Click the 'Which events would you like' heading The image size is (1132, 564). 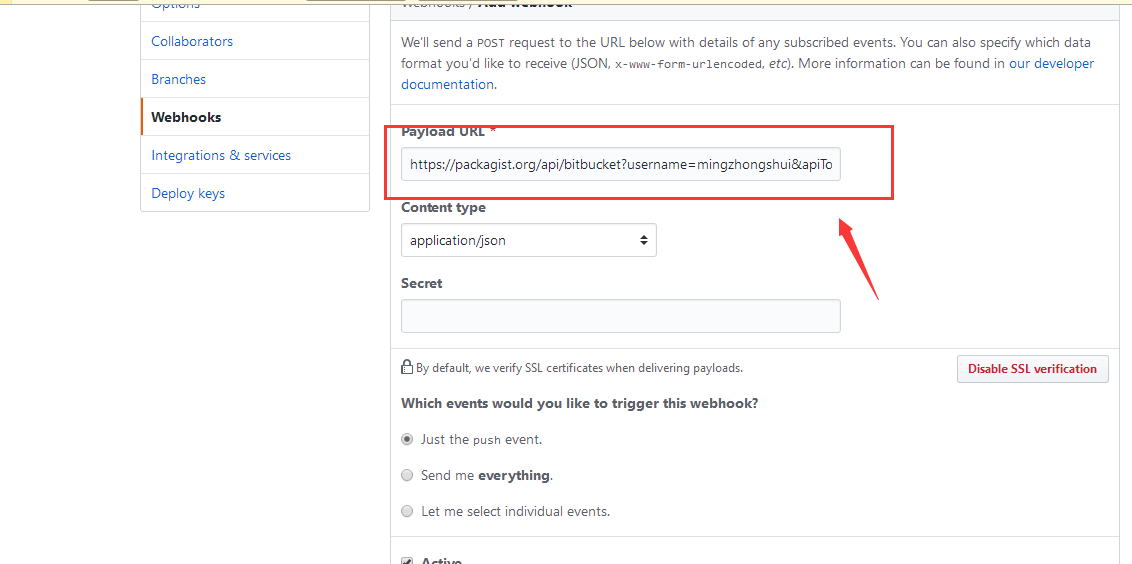coord(580,404)
